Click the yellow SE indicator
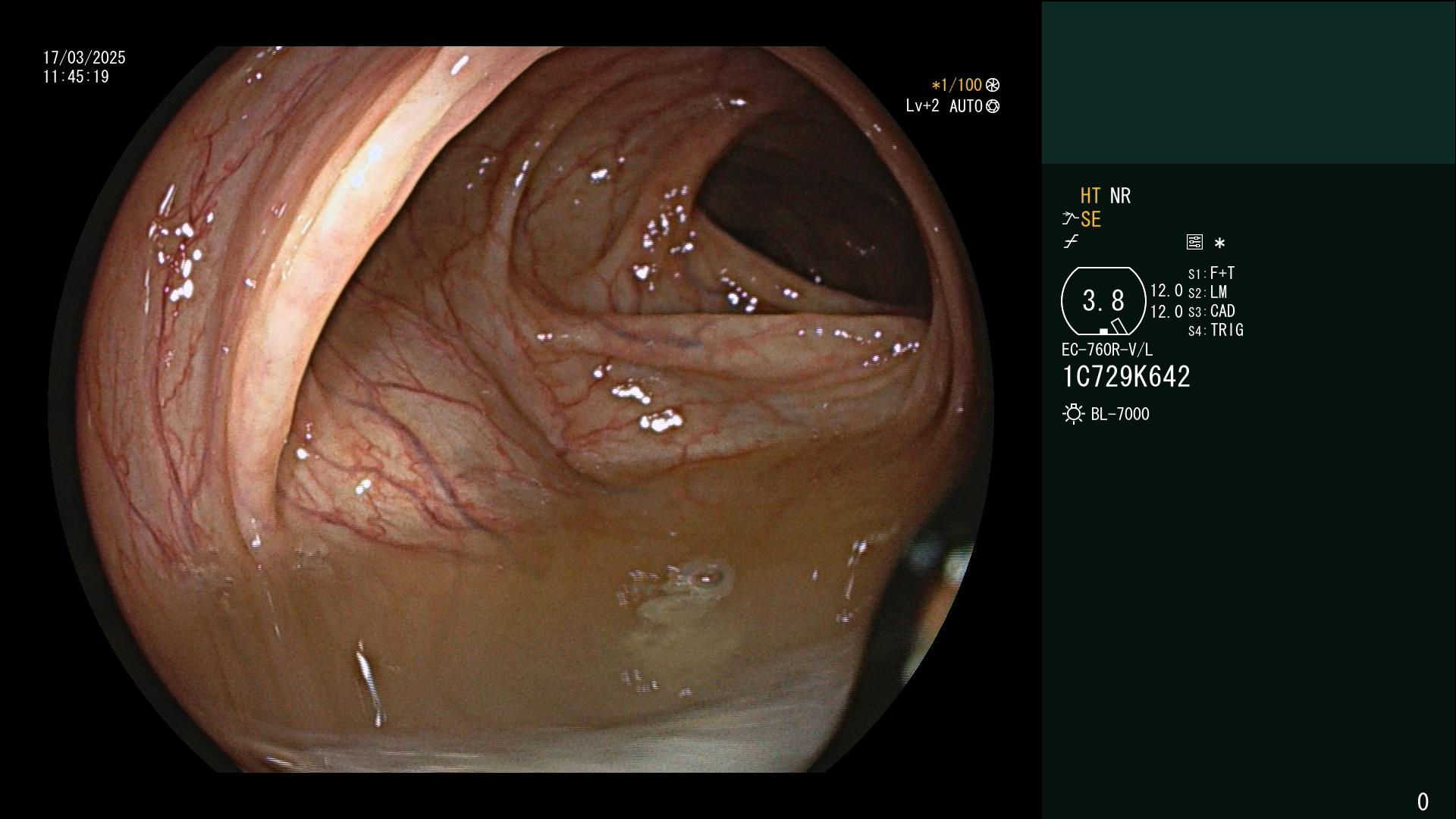 click(1090, 220)
